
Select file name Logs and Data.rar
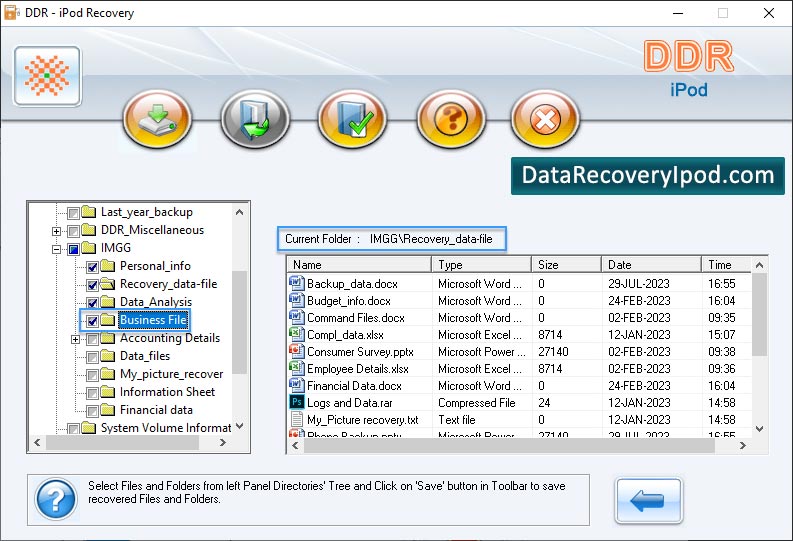(x=349, y=402)
